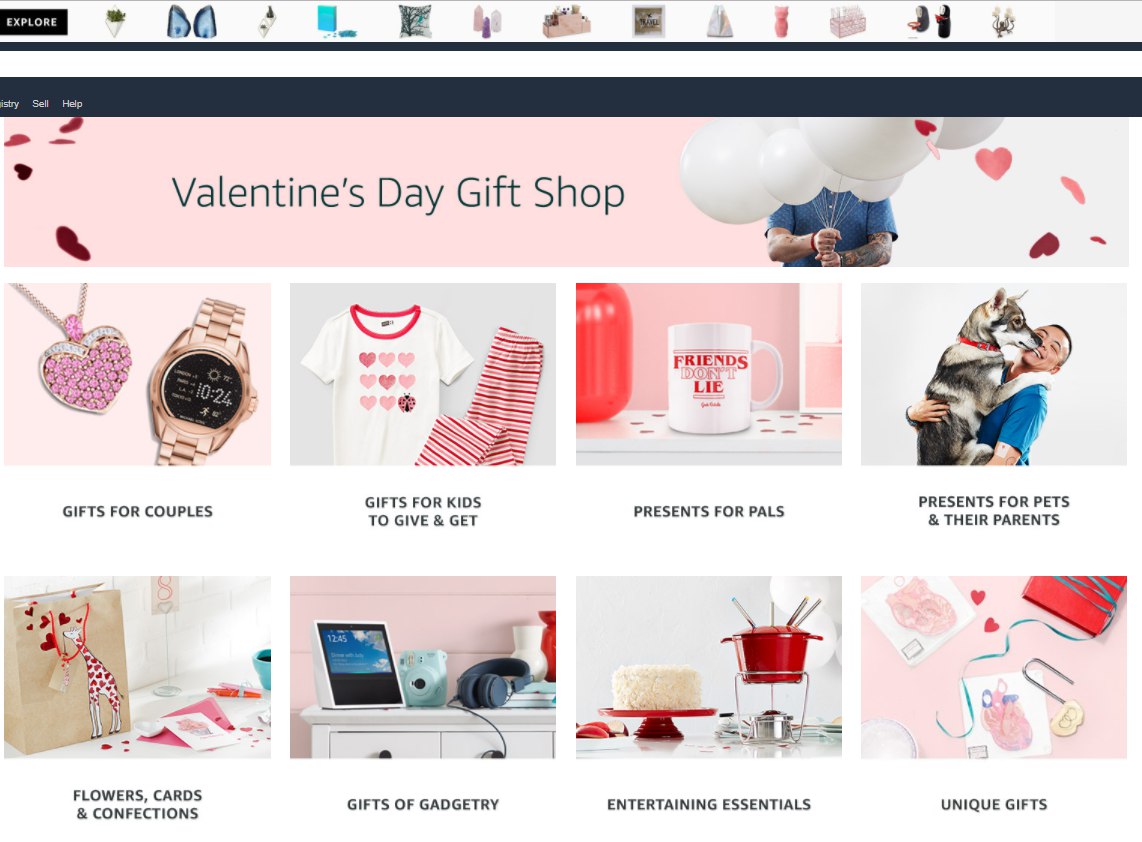Click the EXPLORE button in top strip
The image size is (1142, 842).
[x=33, y=22]
